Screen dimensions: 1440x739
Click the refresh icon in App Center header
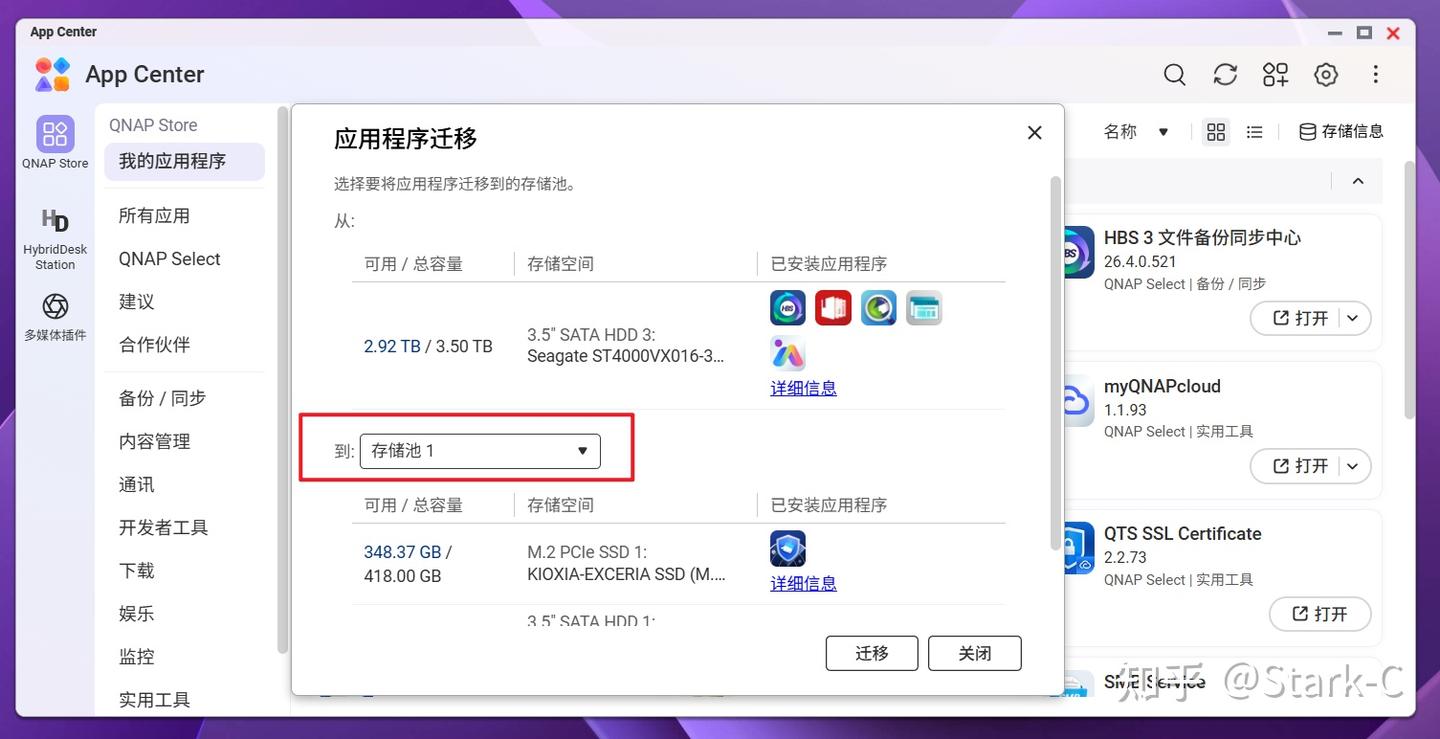tap(1225, 75)
